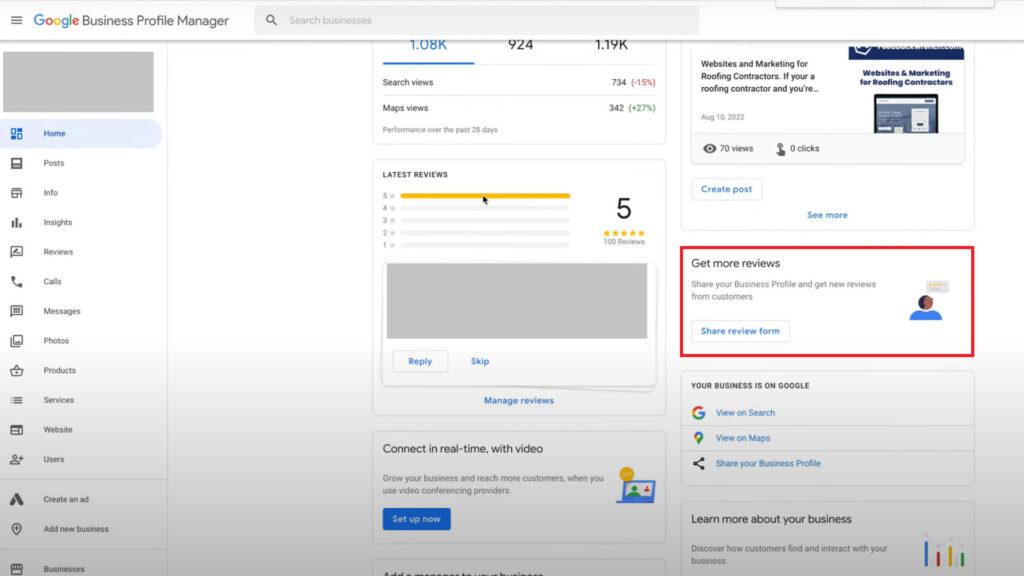1024x576 pixels.
Task: Select the 1.08K views tab
Action: click(428, 46)
